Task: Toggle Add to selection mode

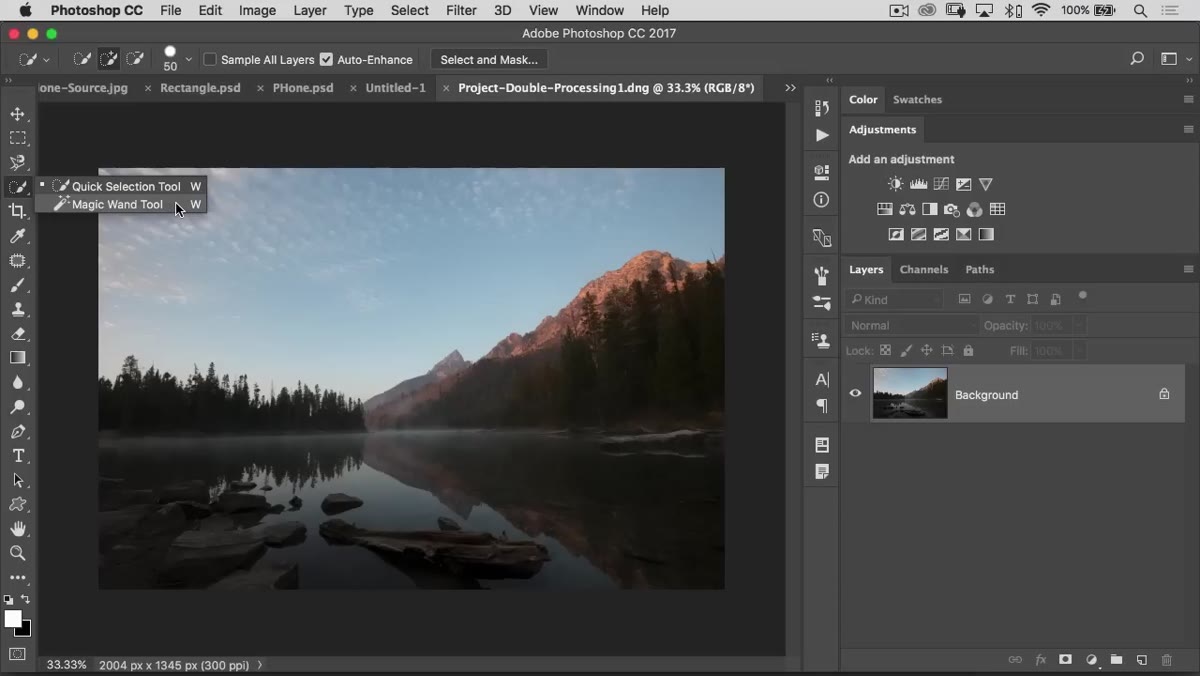Action: (x=109, y=60)
